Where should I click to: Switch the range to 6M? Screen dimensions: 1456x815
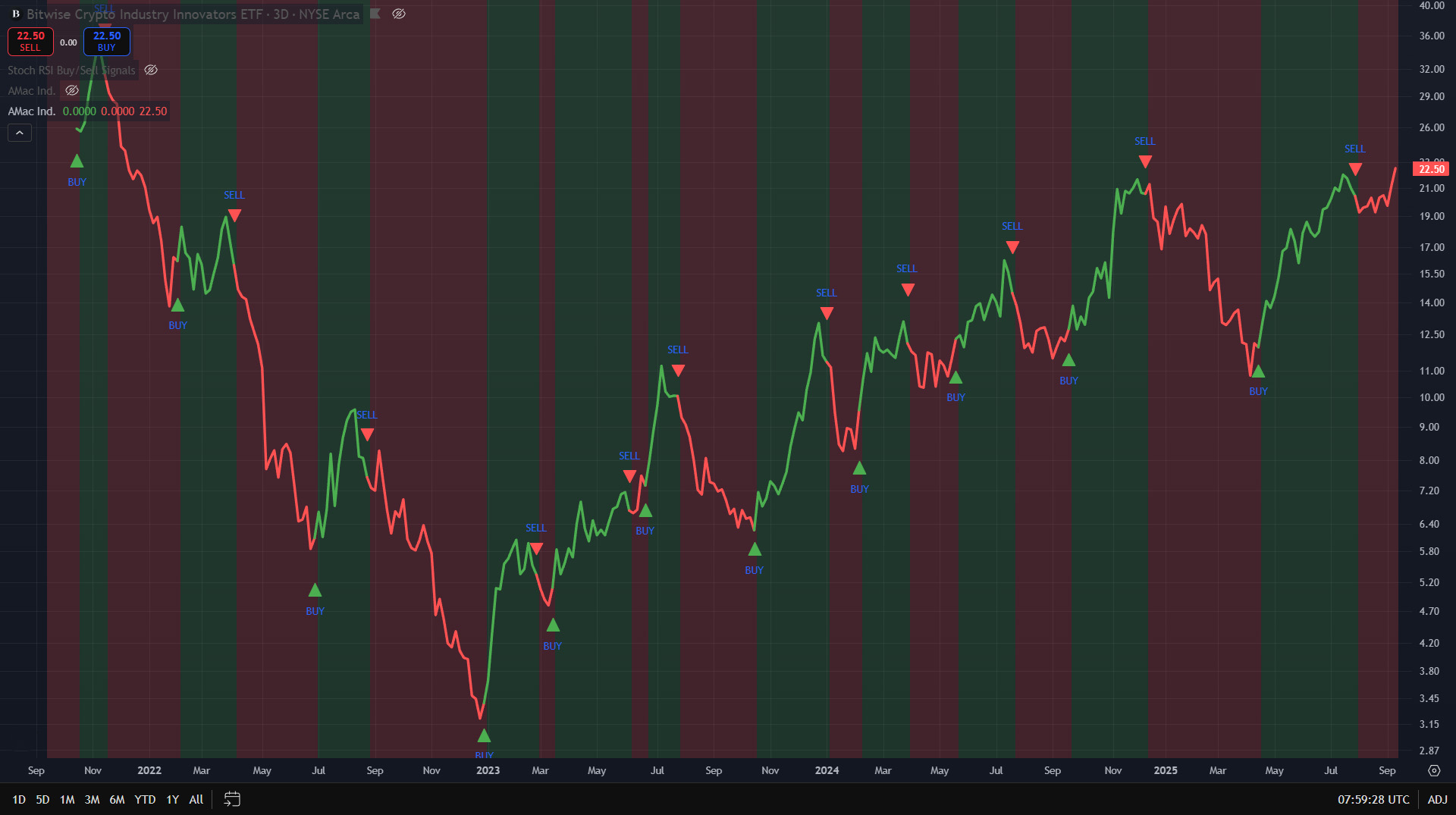pyautogui.click(x=117, y=799)
